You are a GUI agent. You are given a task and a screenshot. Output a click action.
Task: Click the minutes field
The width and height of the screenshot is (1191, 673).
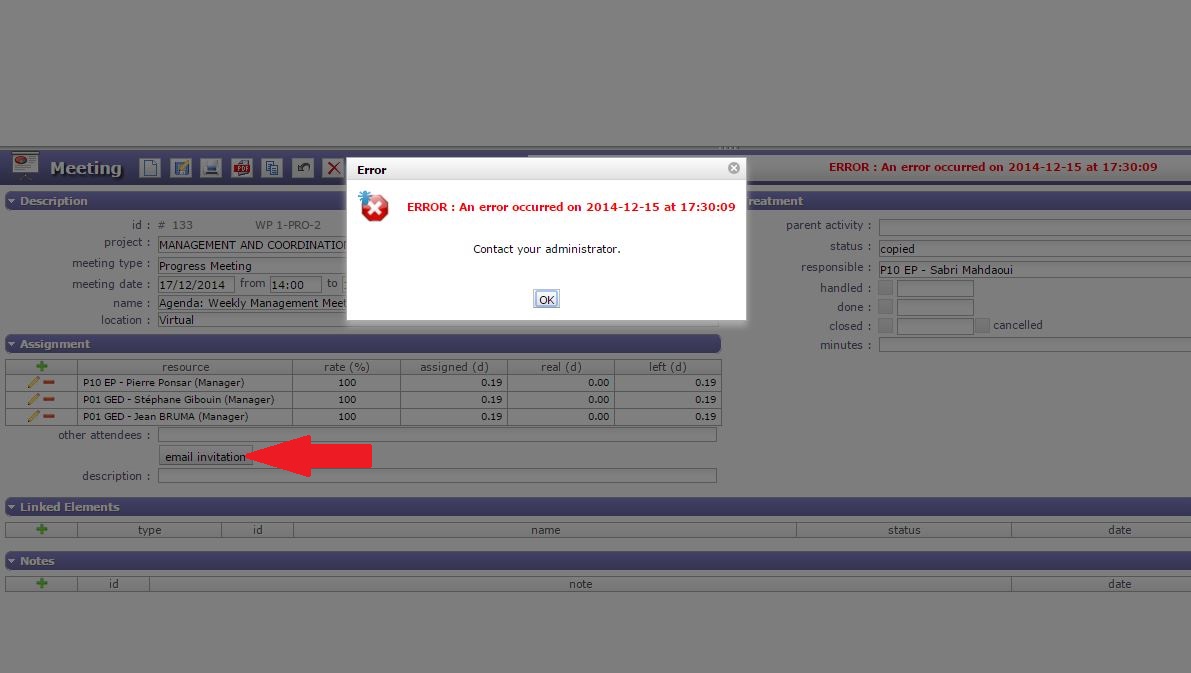click(1035, 345)
